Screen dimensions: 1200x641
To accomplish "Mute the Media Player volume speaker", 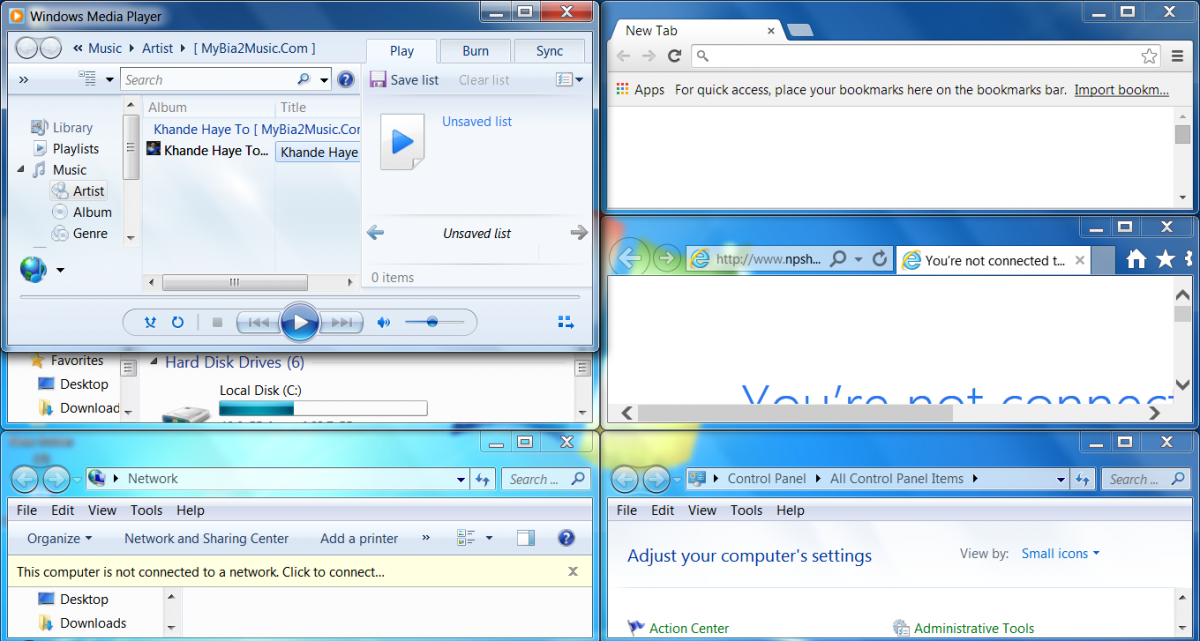I will [383, 322].
